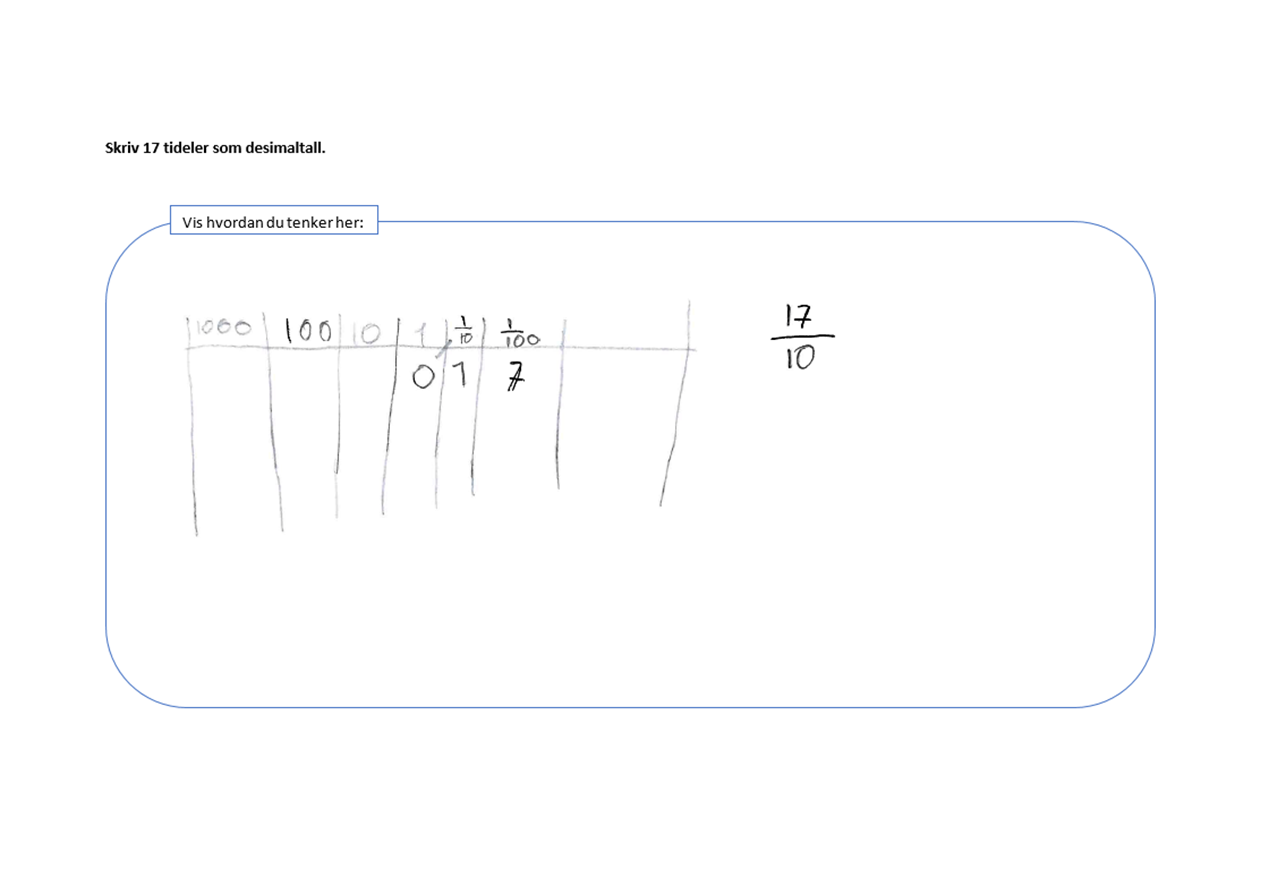Select the 1/10 tenths column header

pyautogui.click(x=463, y=330)
